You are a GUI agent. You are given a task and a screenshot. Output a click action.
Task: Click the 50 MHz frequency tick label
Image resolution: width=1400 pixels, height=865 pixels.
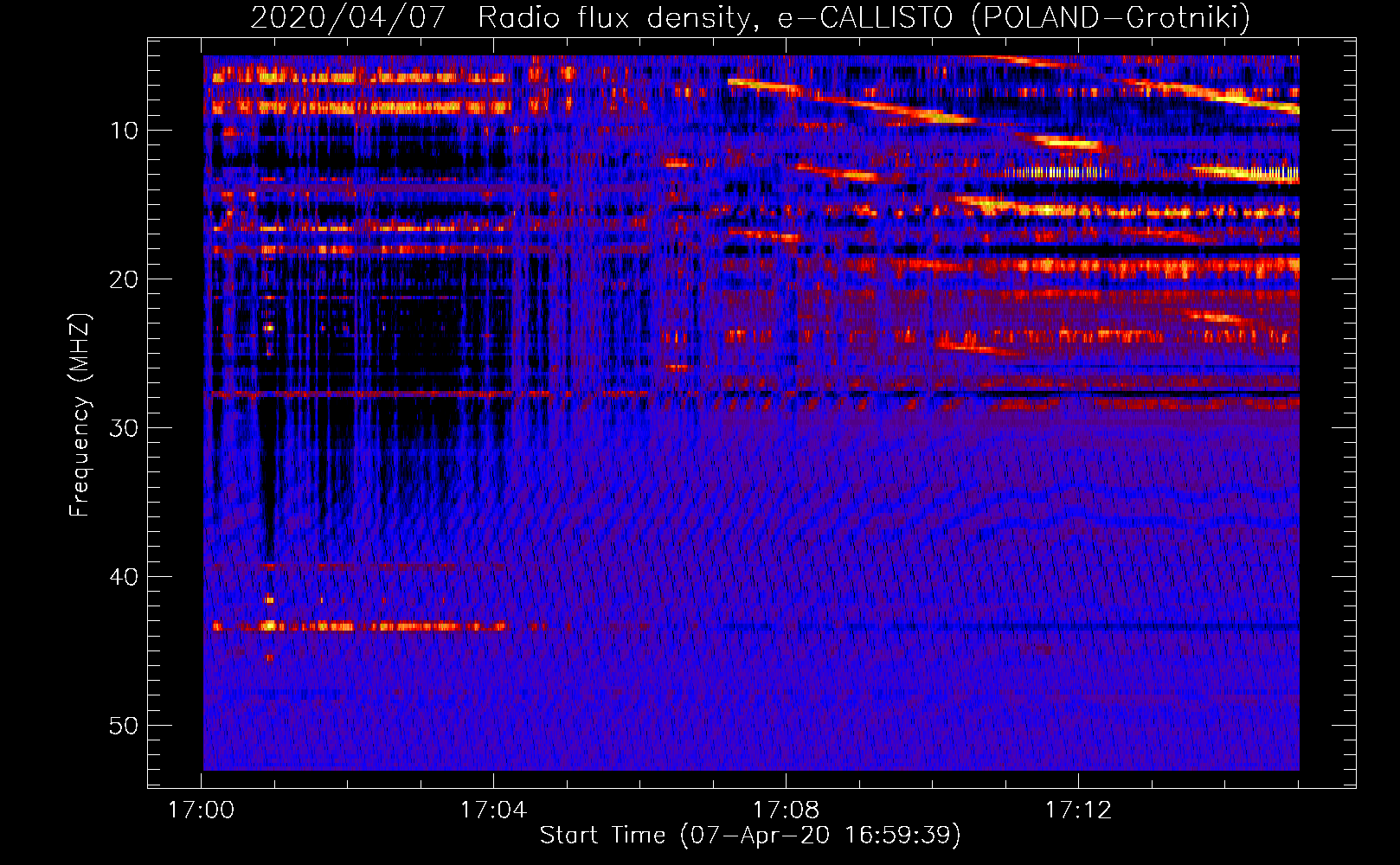click(x=125, y=726)
